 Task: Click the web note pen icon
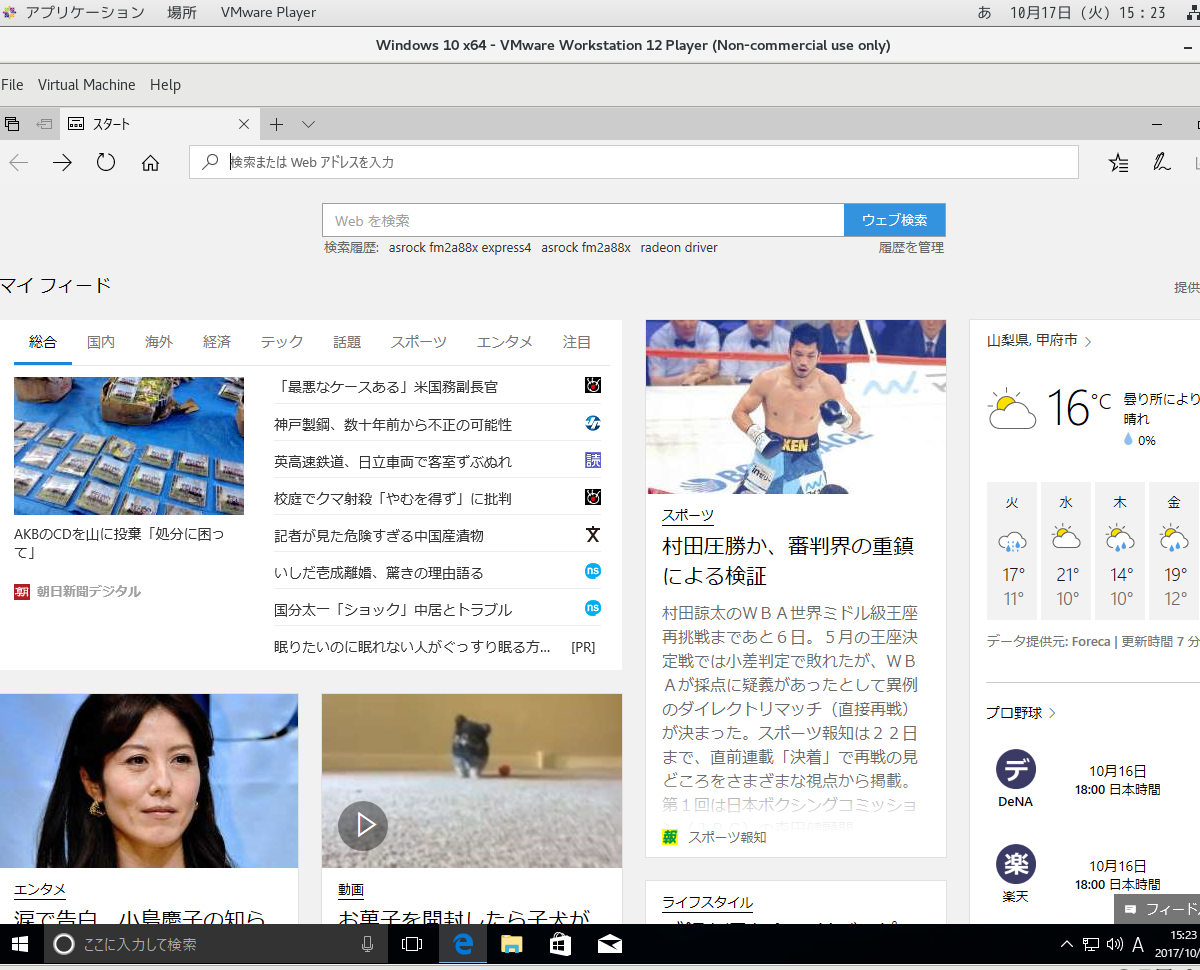pyautogui.click(x=1161, y=162)
